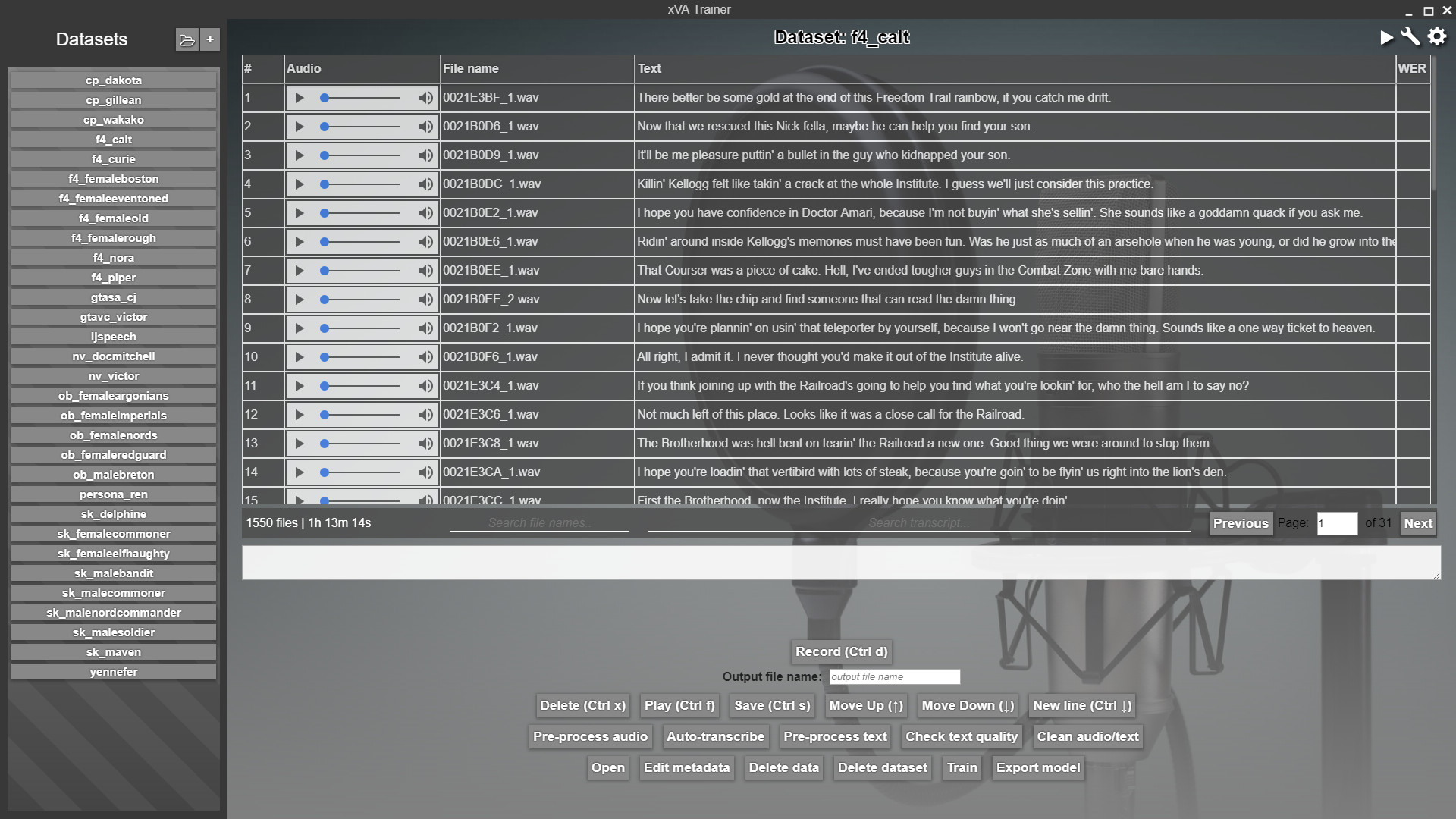This screenshot has width=1456, height=819.
Task: Open the settings gear icon
Action: 1437,37
